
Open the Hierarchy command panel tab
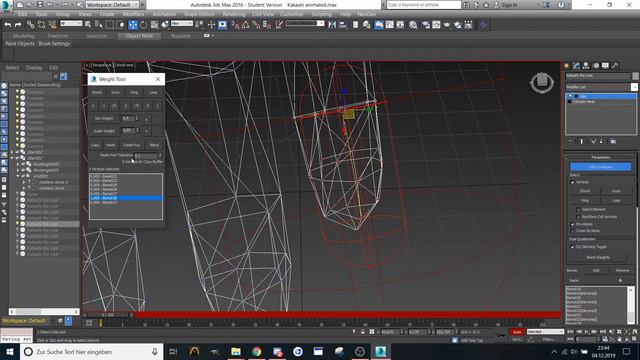pos(586,65)
